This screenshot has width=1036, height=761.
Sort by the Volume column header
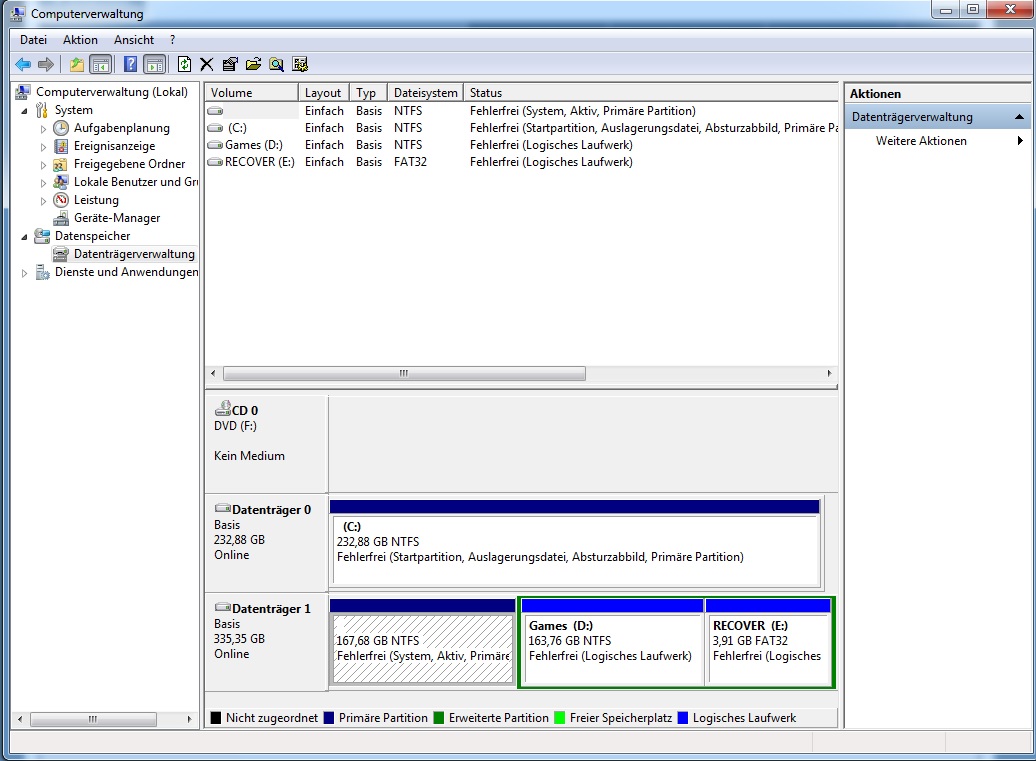(x=252, y=92)
